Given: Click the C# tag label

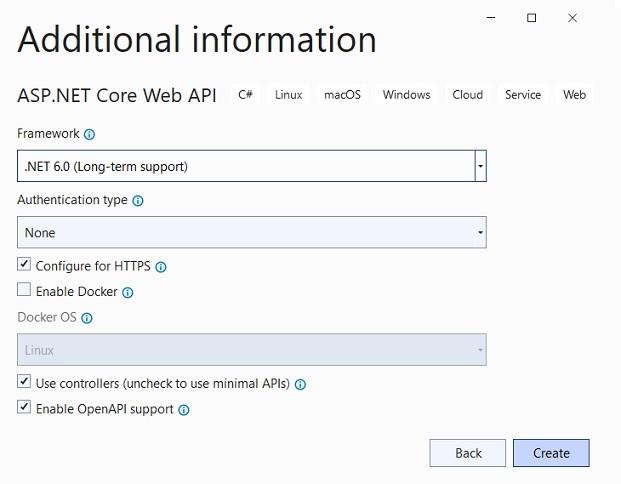Looking at the screenshot, I should pos(246,95).
